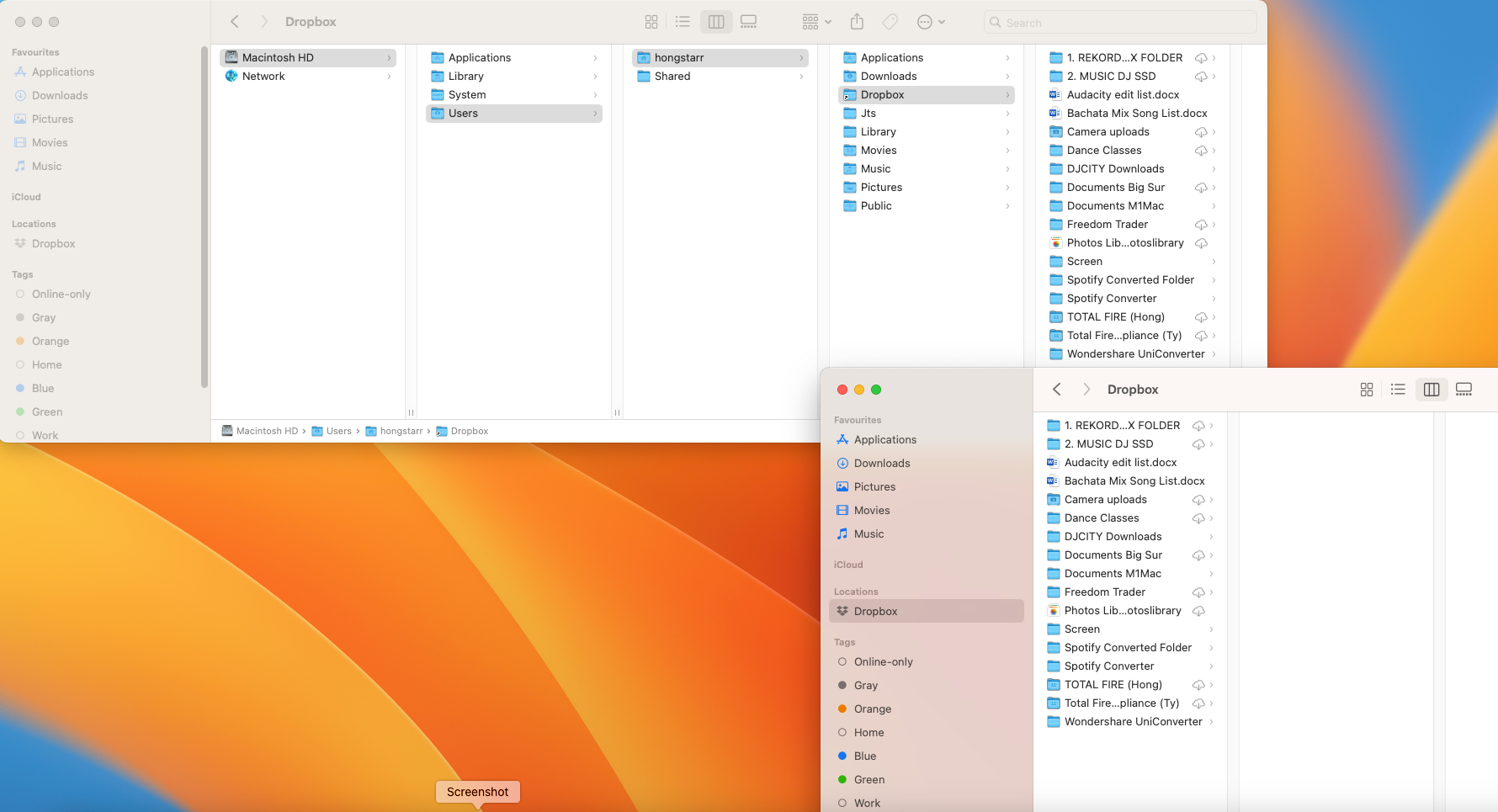Select Home tag in front window sidebar
This screenshot has width=1498, height=812.
(x=927, y=733)
